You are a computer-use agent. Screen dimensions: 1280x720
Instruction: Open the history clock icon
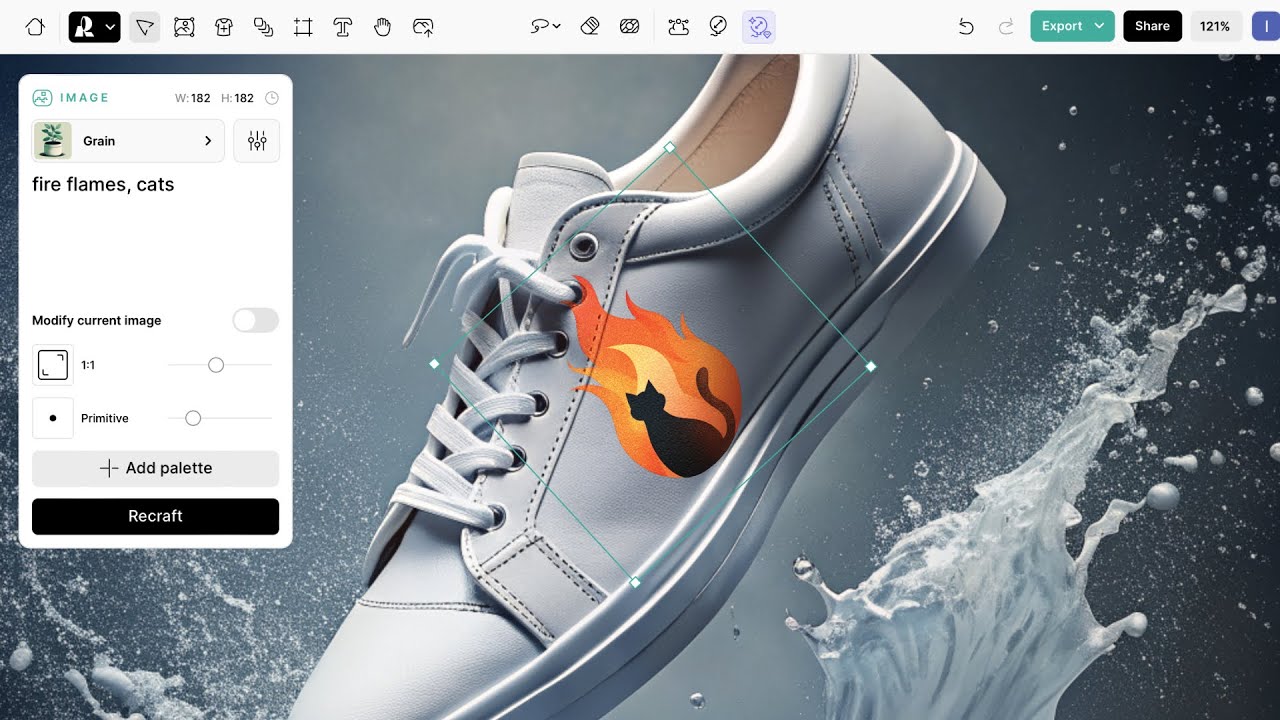coord(272,98)
